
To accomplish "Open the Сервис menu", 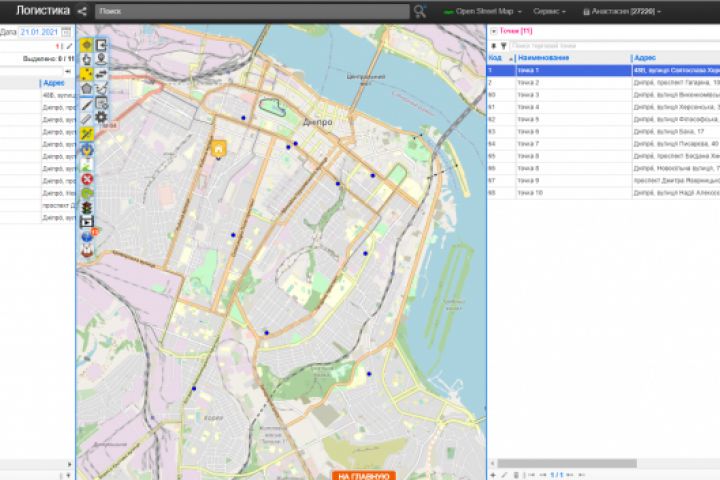I will tap(549, 11).
